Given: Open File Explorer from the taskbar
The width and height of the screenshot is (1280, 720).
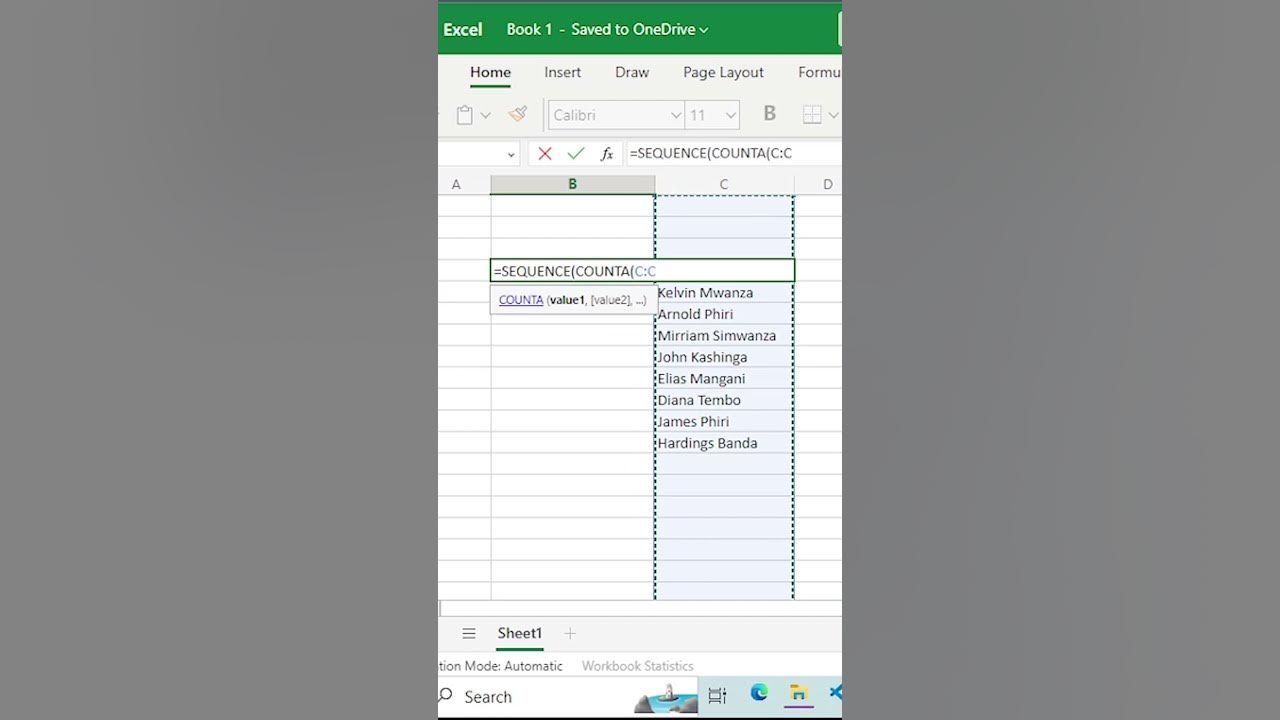Looking at the screenshot, I should (798, 694).
